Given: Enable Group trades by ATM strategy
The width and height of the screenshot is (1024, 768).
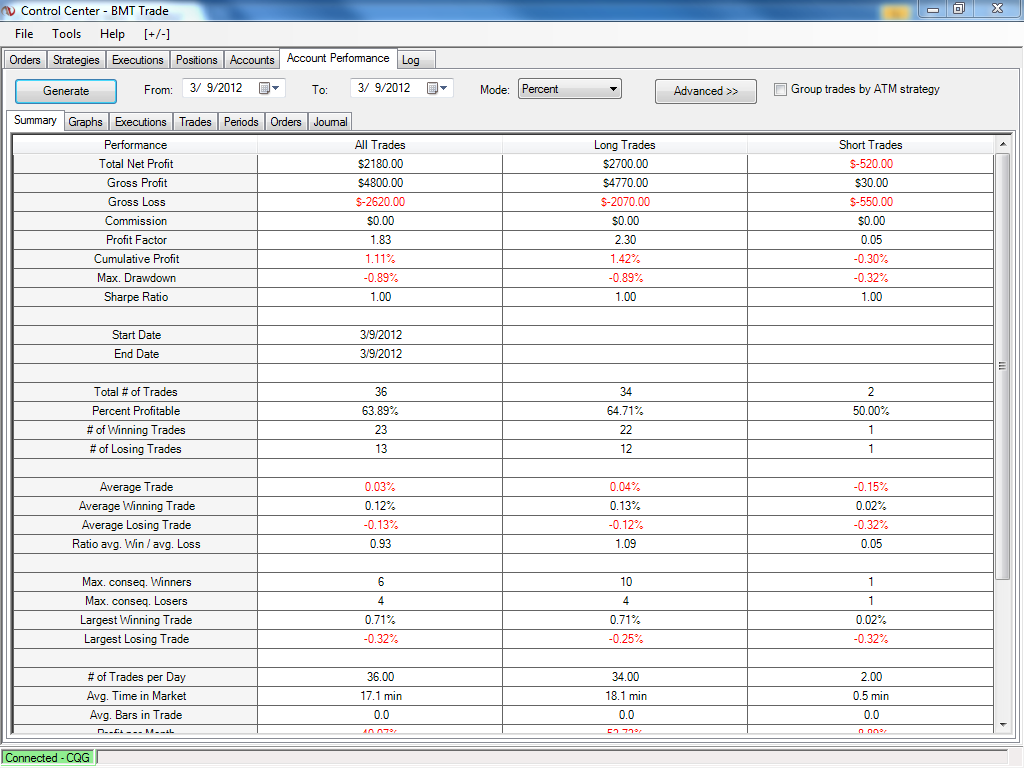Looking at the screenshot, I should click(780, 89).
